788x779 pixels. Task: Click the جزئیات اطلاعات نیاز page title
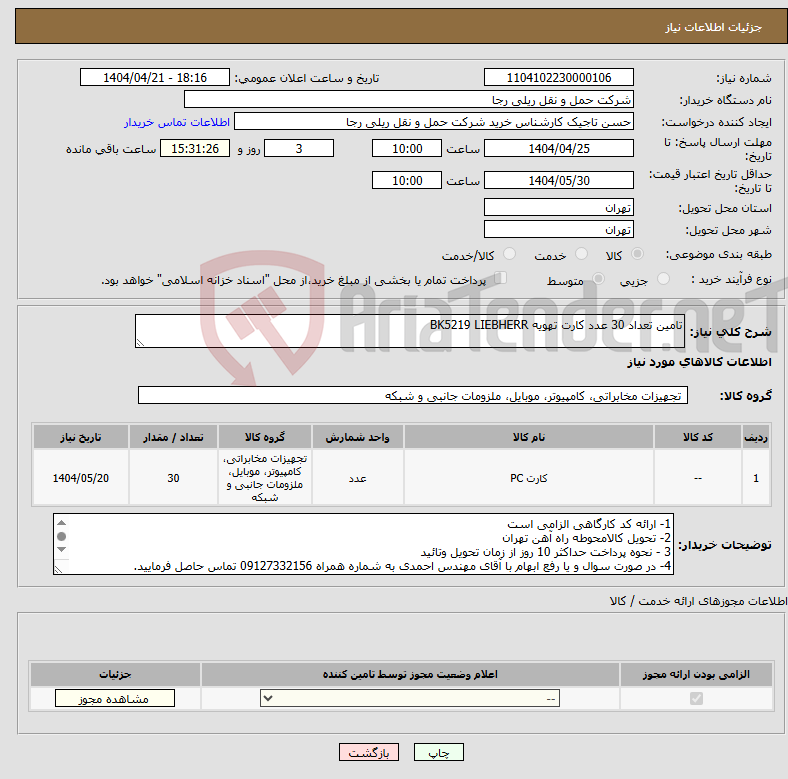pos(714,27)
